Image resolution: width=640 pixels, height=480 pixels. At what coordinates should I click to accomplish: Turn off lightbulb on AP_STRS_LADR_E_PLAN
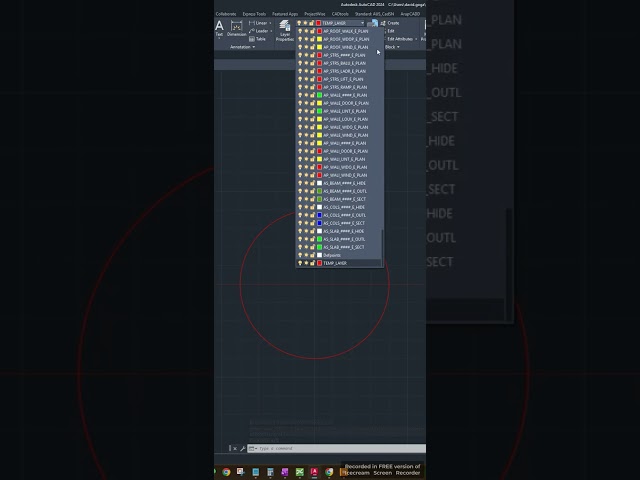[x=300, y=71]
